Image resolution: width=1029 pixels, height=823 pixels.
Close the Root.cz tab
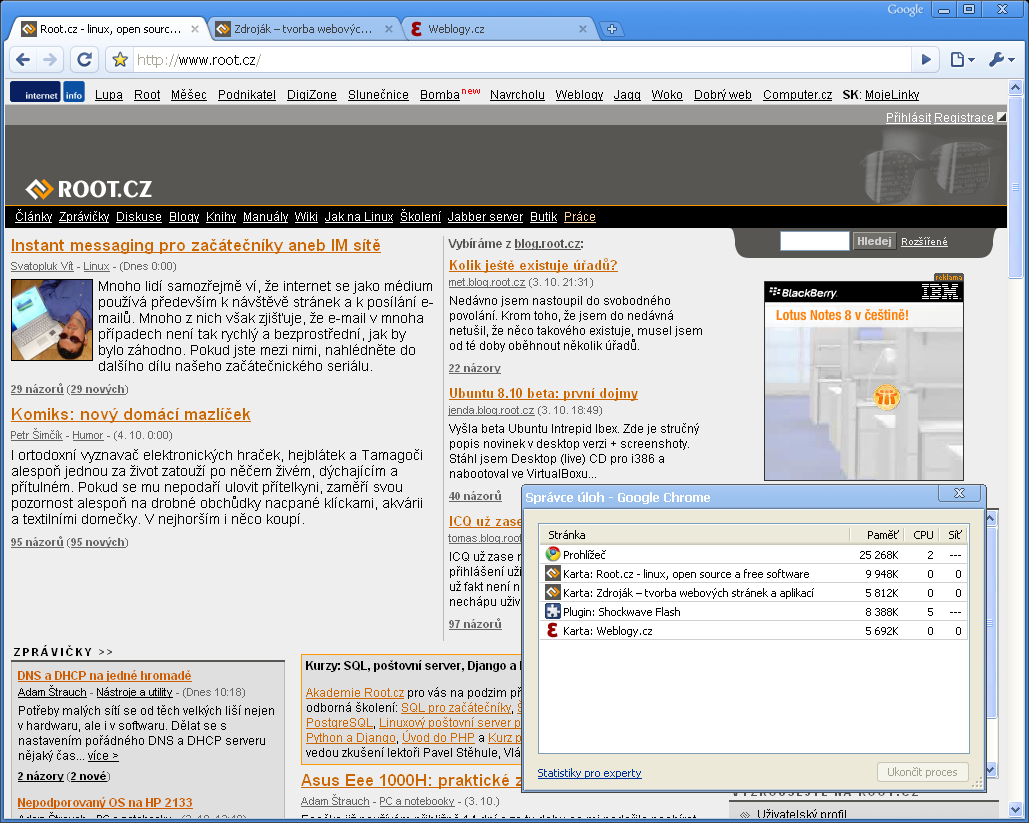[195, 29]
